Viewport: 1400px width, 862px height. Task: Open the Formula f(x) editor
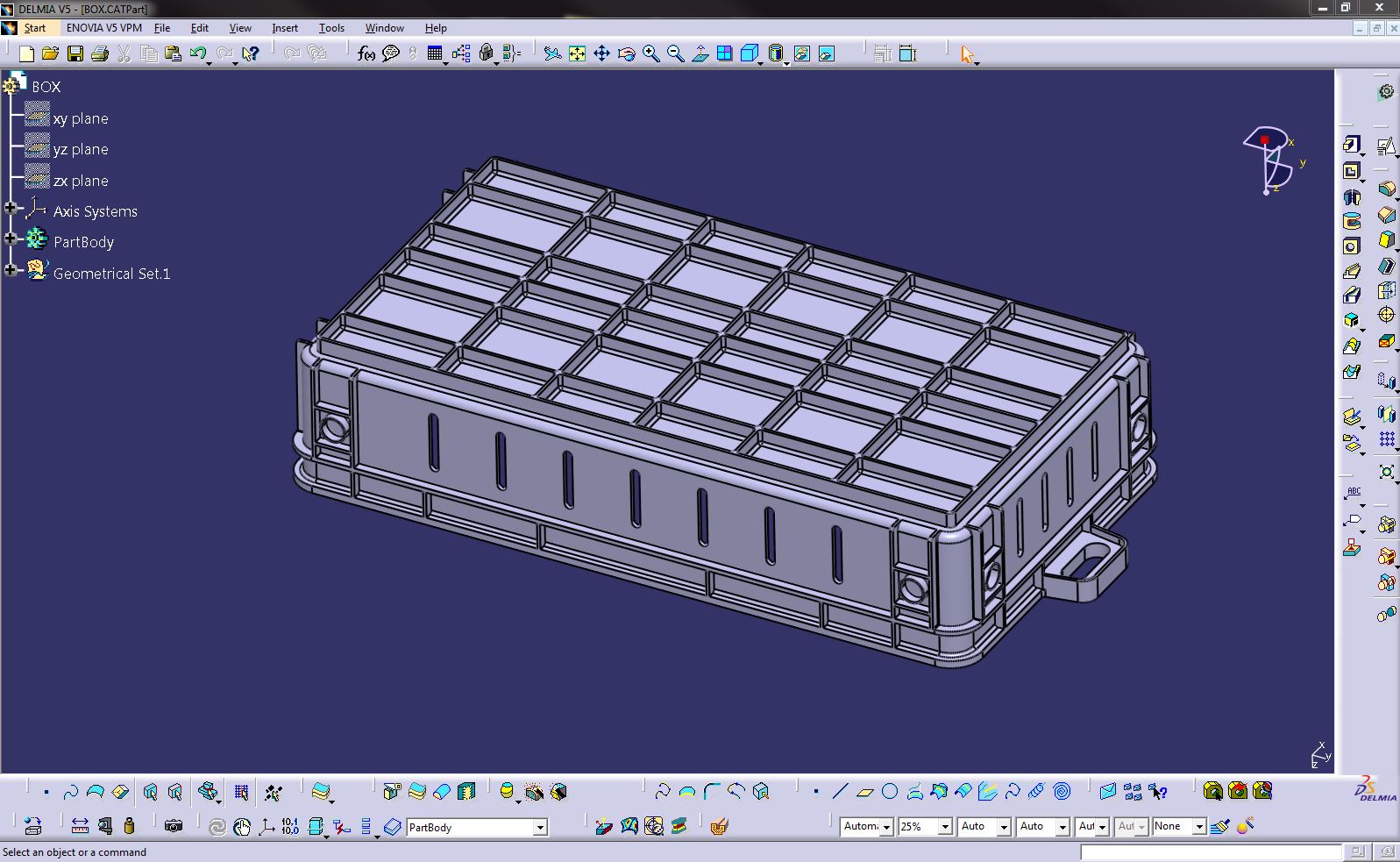pyautogui.click(x=366, y=54)
